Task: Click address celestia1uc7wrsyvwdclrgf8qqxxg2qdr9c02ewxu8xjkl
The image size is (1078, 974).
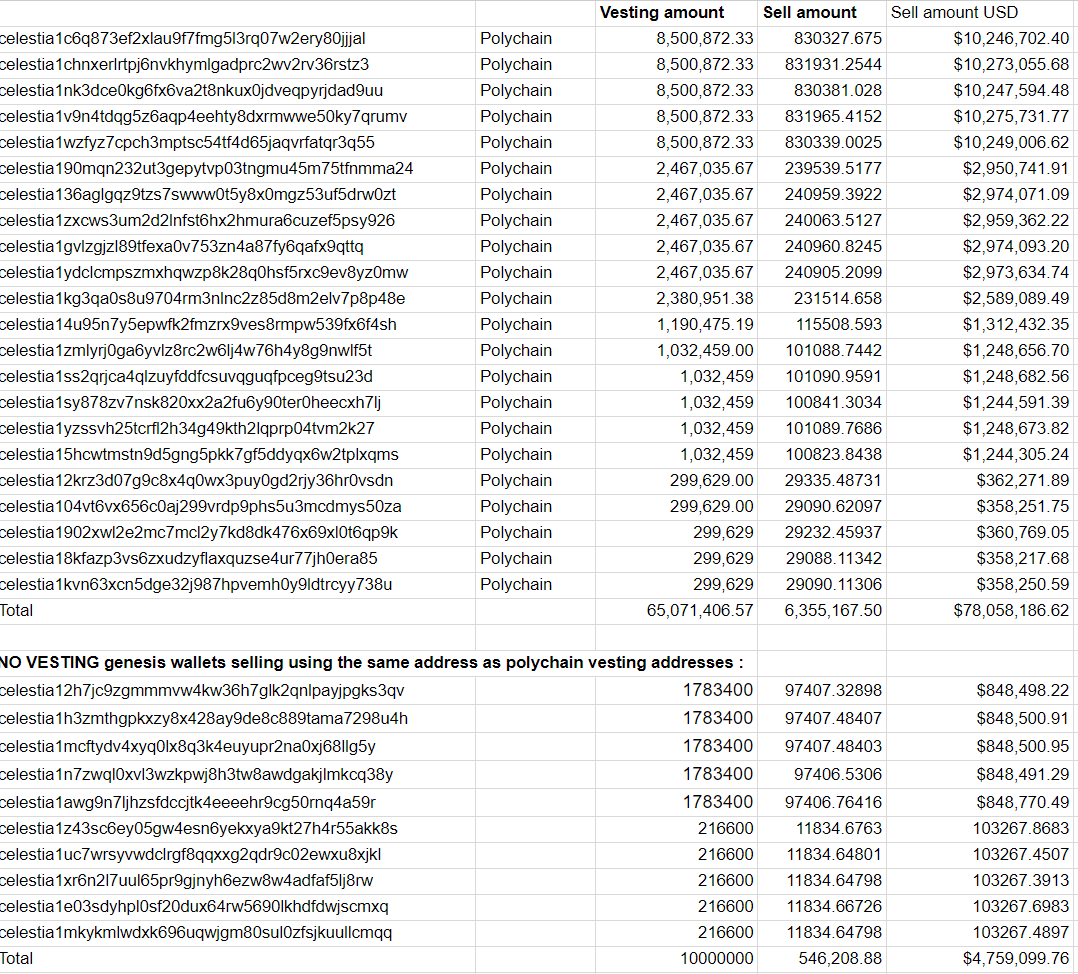Action: [x=190, y=855]
